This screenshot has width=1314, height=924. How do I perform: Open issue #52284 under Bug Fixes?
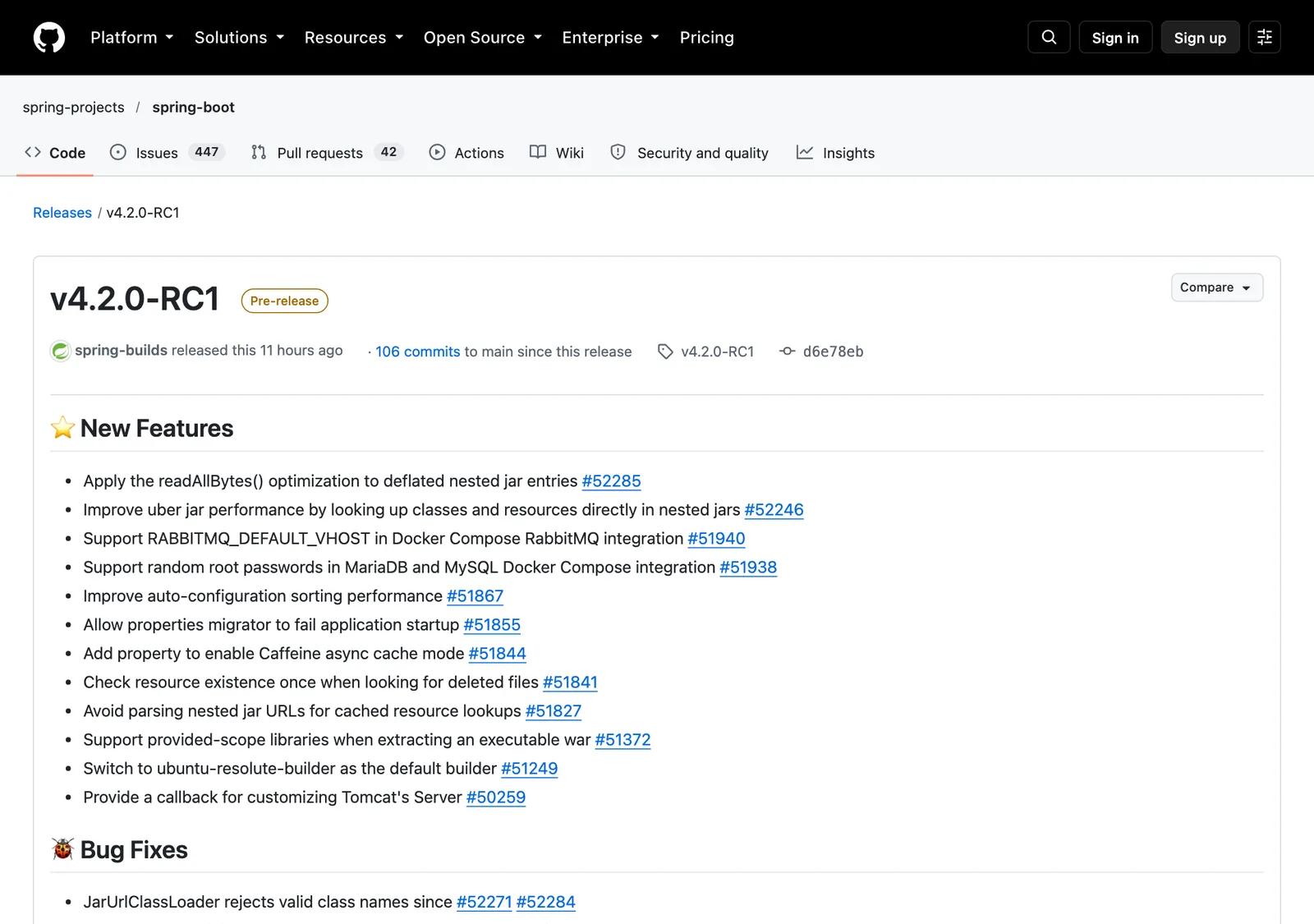[x=545, y=903]
